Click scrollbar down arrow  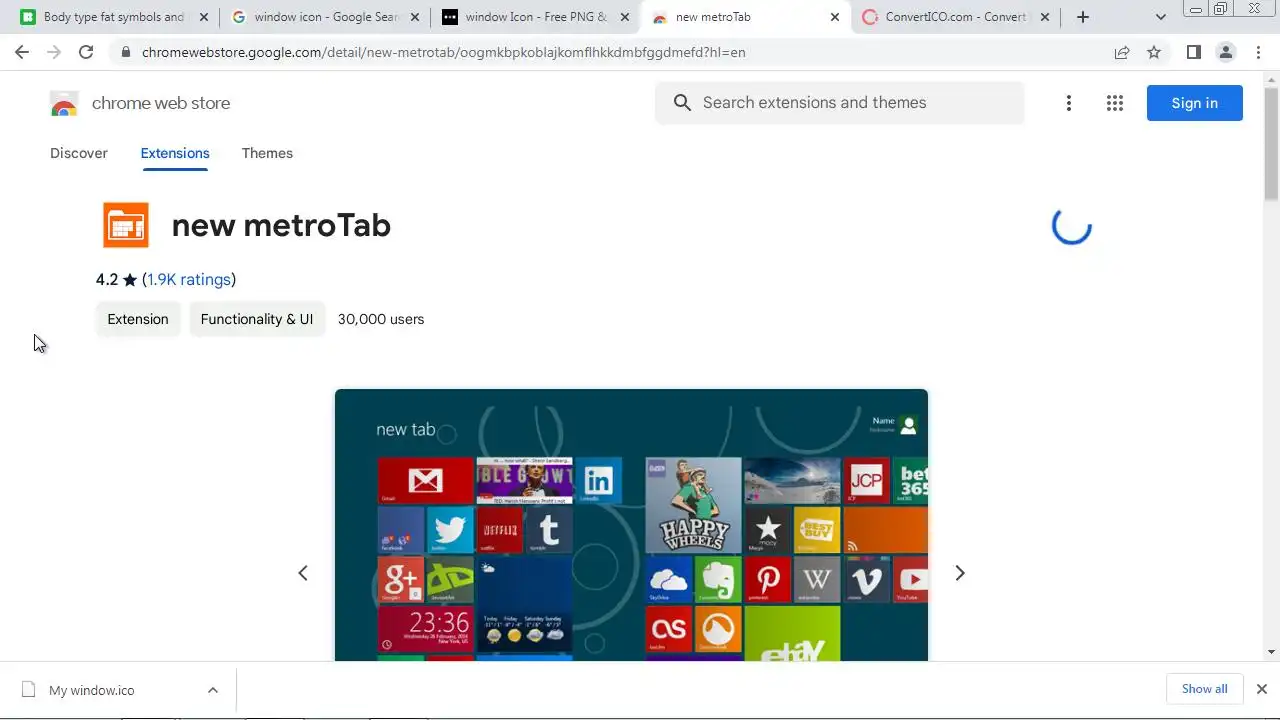click(x=1272, y=652)
